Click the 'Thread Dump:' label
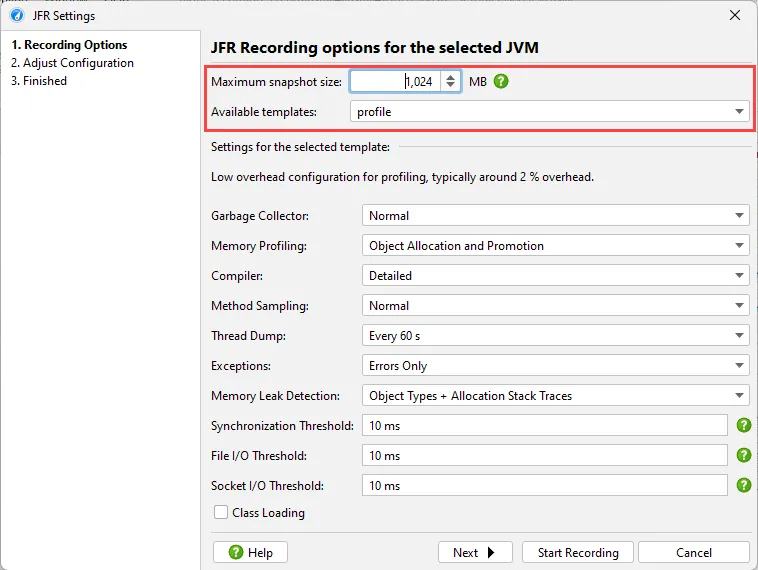The image size is (758, 570). click(248, 336)
